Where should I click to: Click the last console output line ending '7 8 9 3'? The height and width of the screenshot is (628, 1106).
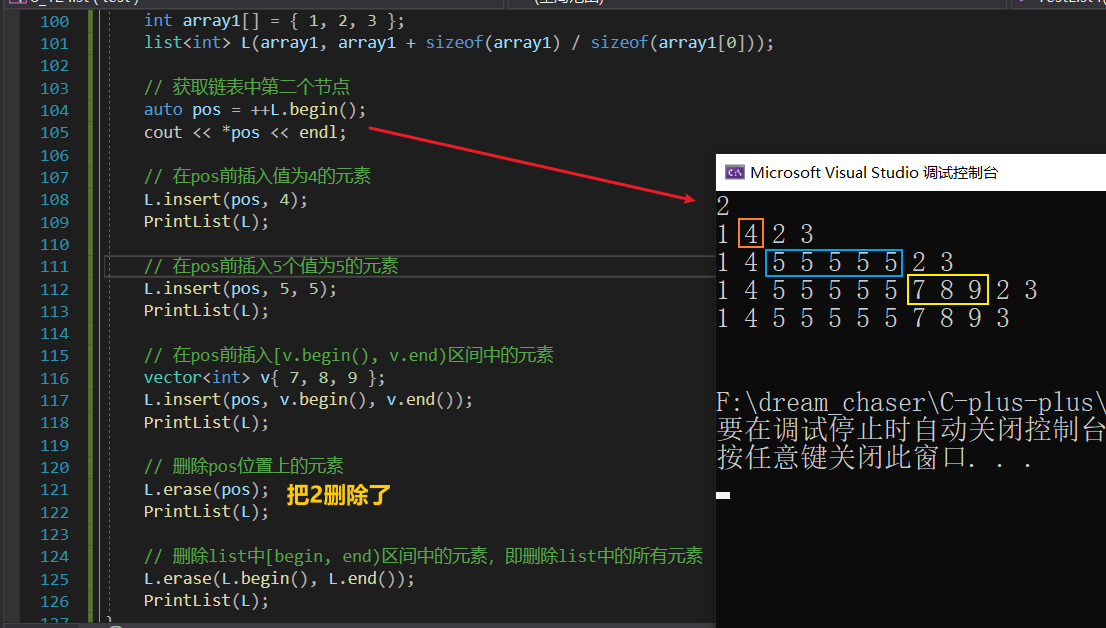tap(863, 318)
